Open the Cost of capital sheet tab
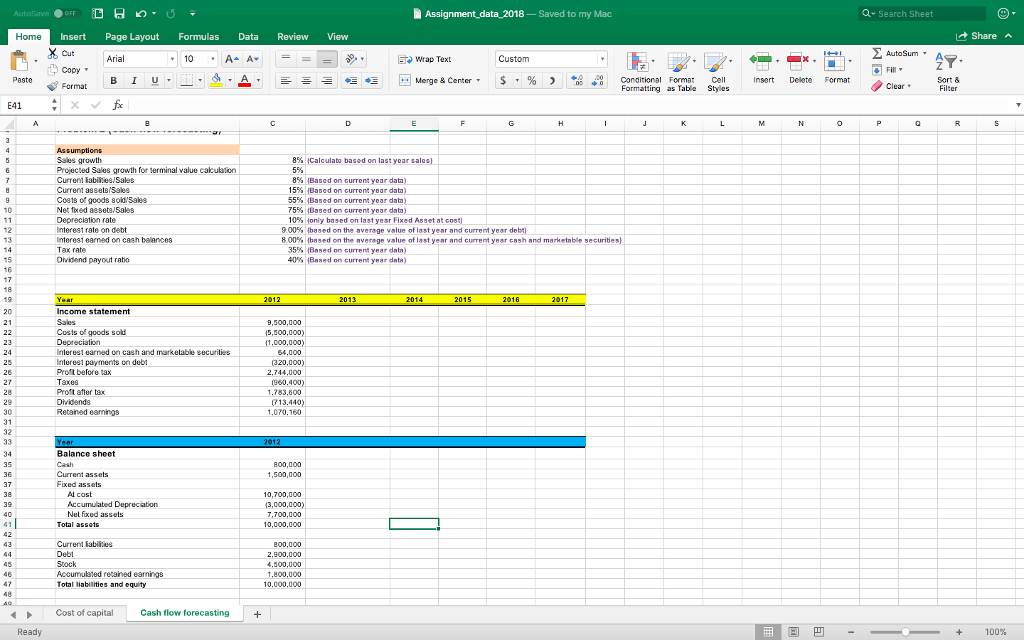 84,612
